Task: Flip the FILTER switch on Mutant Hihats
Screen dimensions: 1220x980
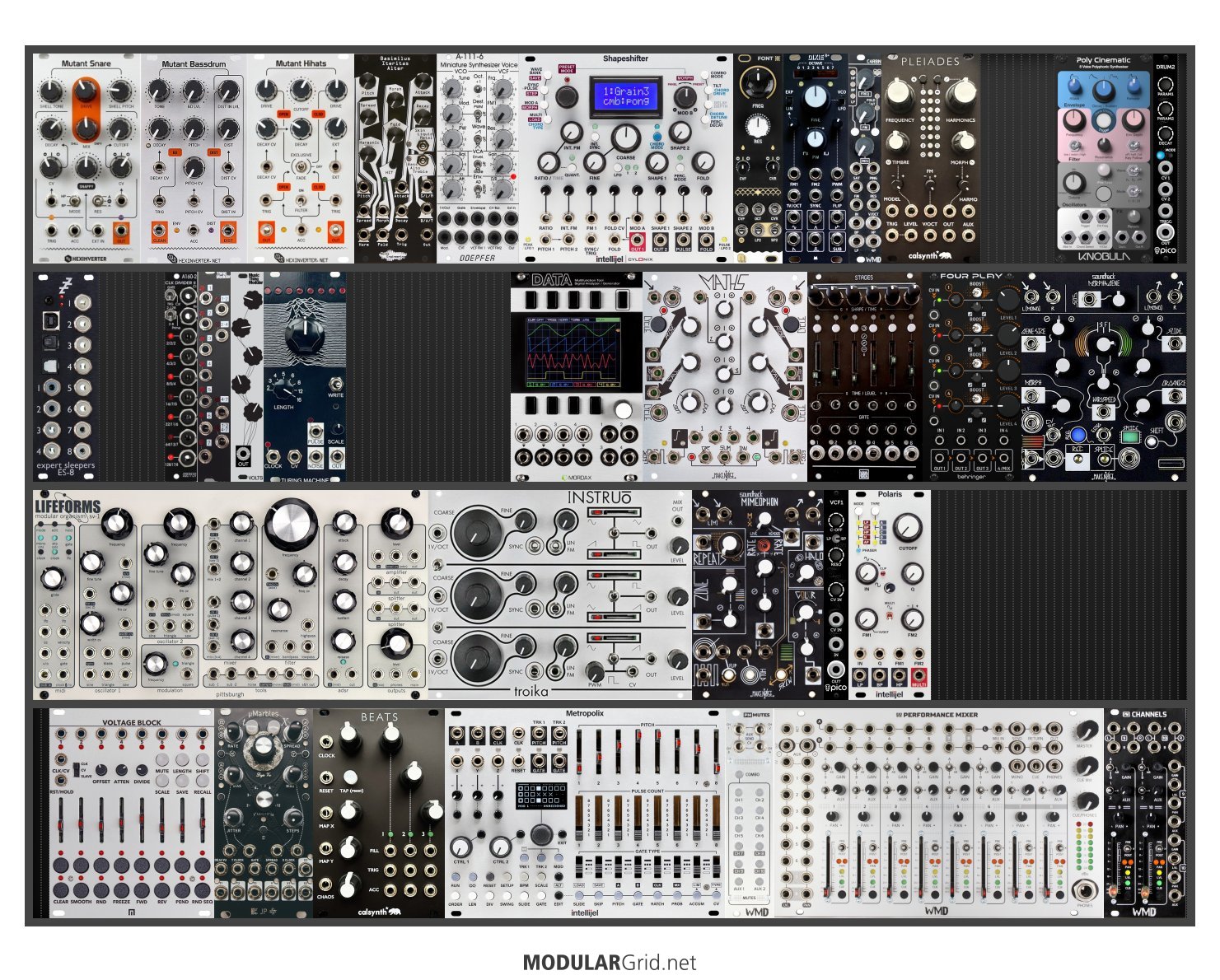Action: click(301, 200)
